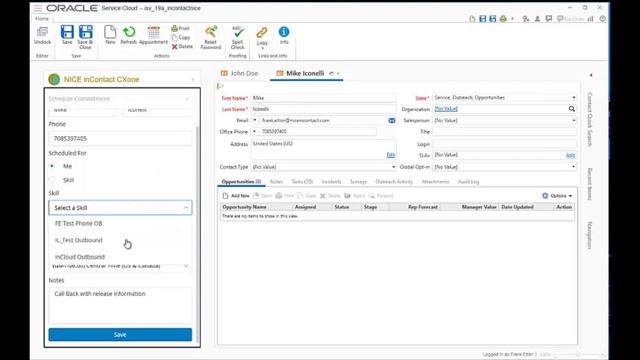Switch to the Surveys tab
This screenshot has width=640, height=360.
pos(358,182)
